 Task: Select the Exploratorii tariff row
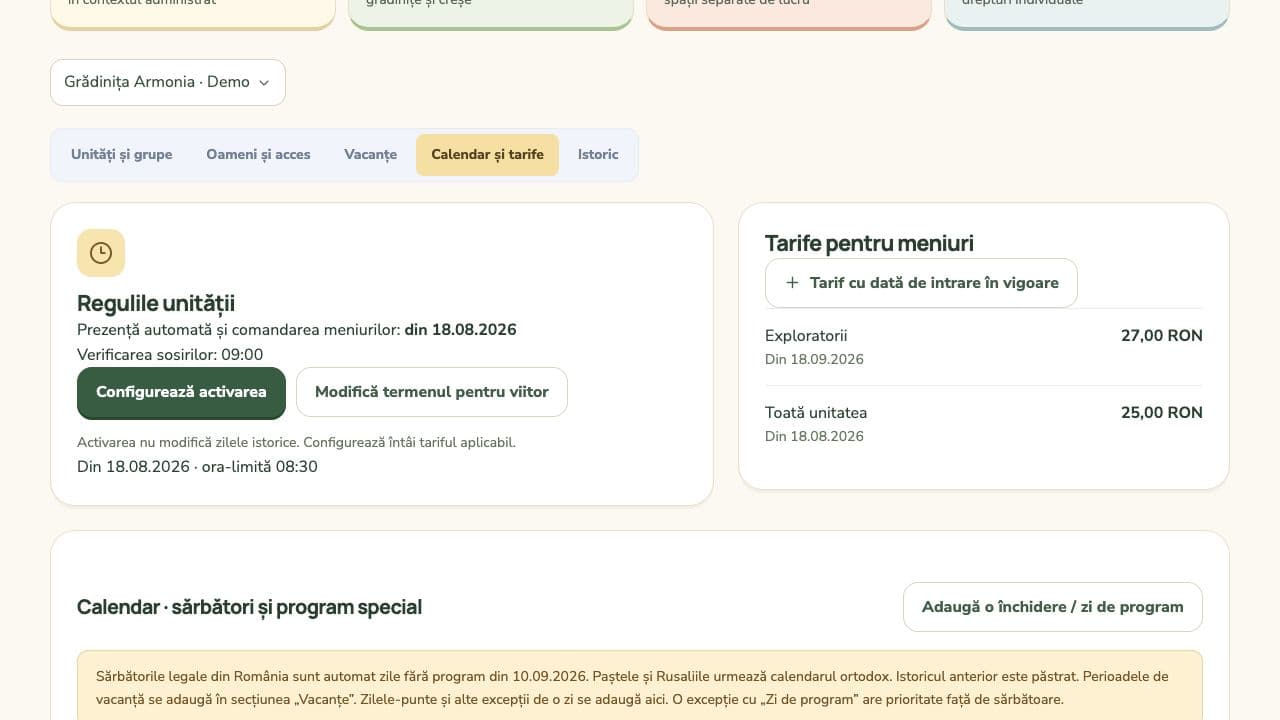pos(984,347)
